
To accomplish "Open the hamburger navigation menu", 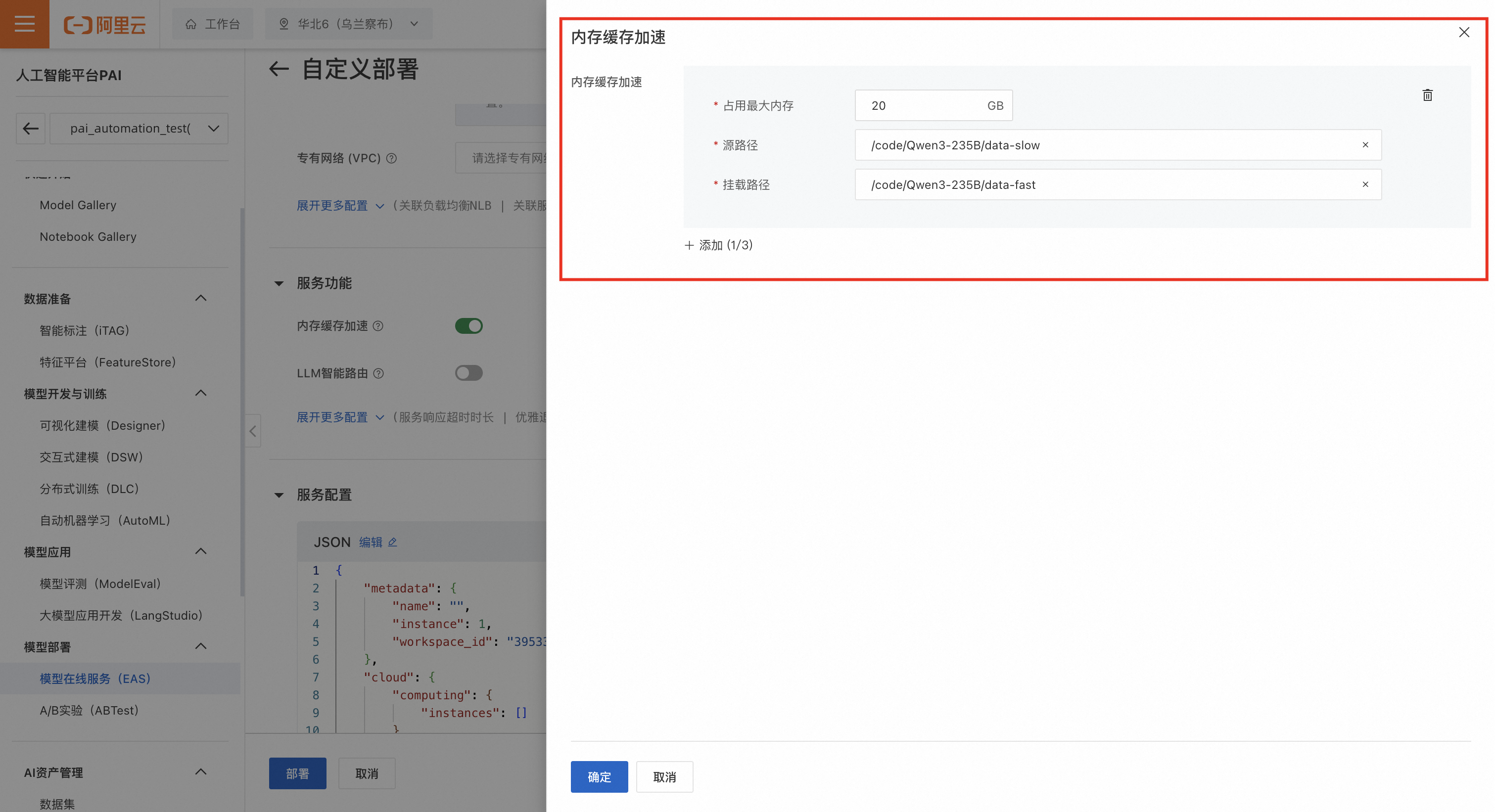I will (x=24, y=24).
